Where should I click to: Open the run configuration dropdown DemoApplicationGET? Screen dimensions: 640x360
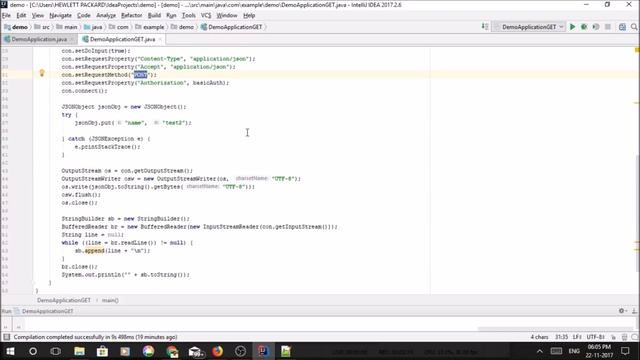(529, 27)
